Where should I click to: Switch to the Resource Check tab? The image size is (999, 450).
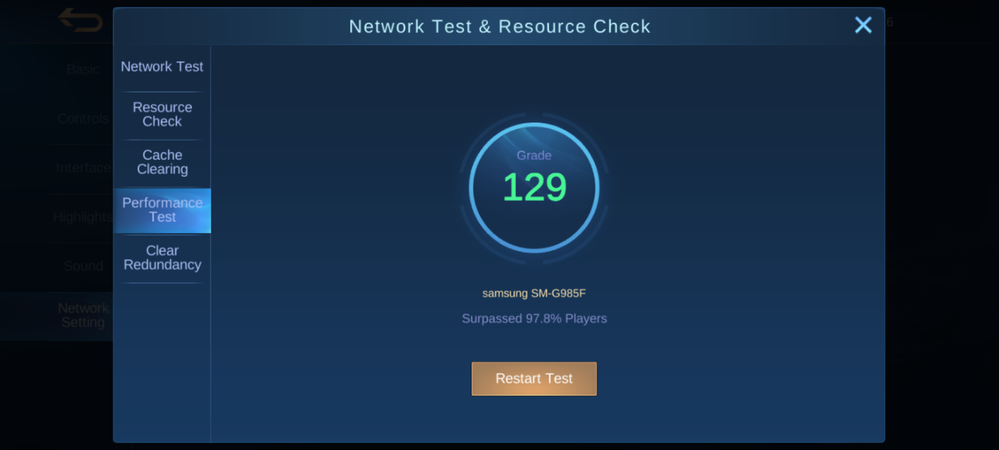click(162, 115)
